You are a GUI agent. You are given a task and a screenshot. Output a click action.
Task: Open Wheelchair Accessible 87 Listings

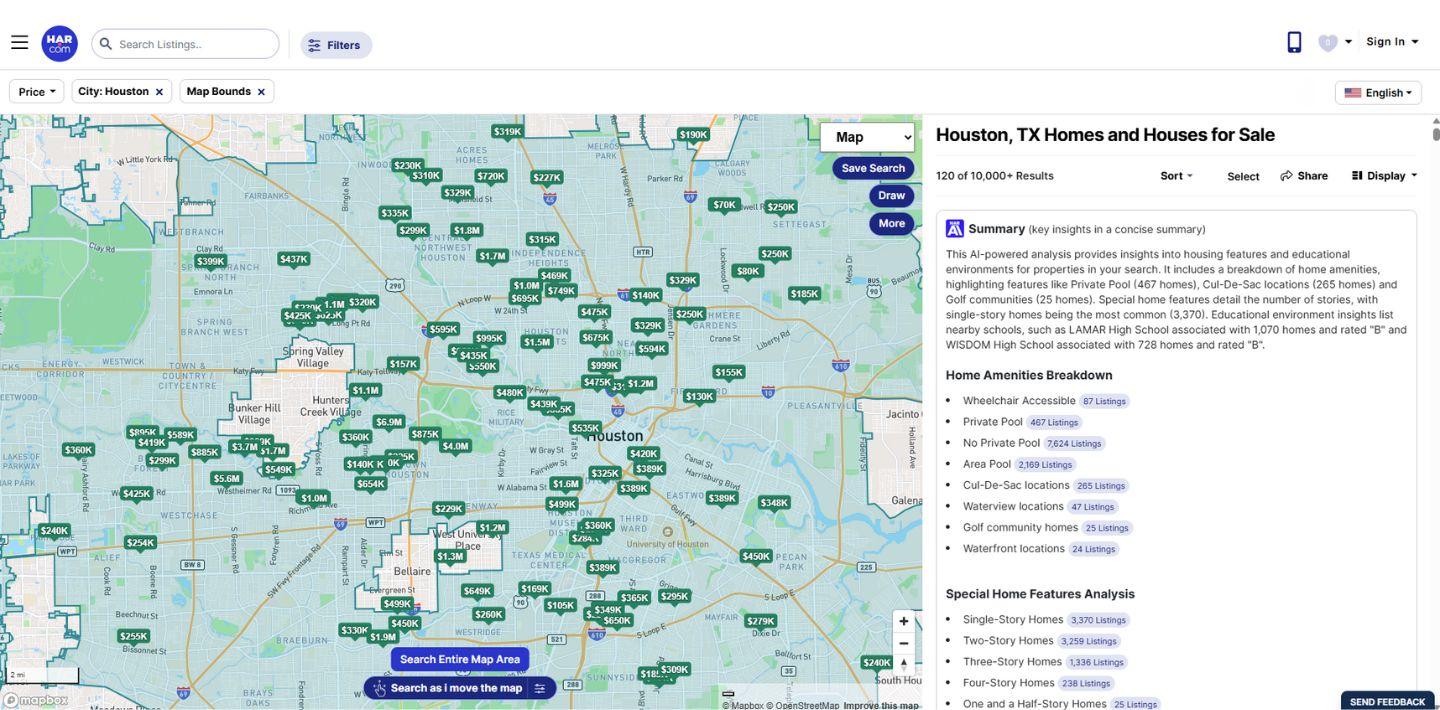pos(1104,401)
